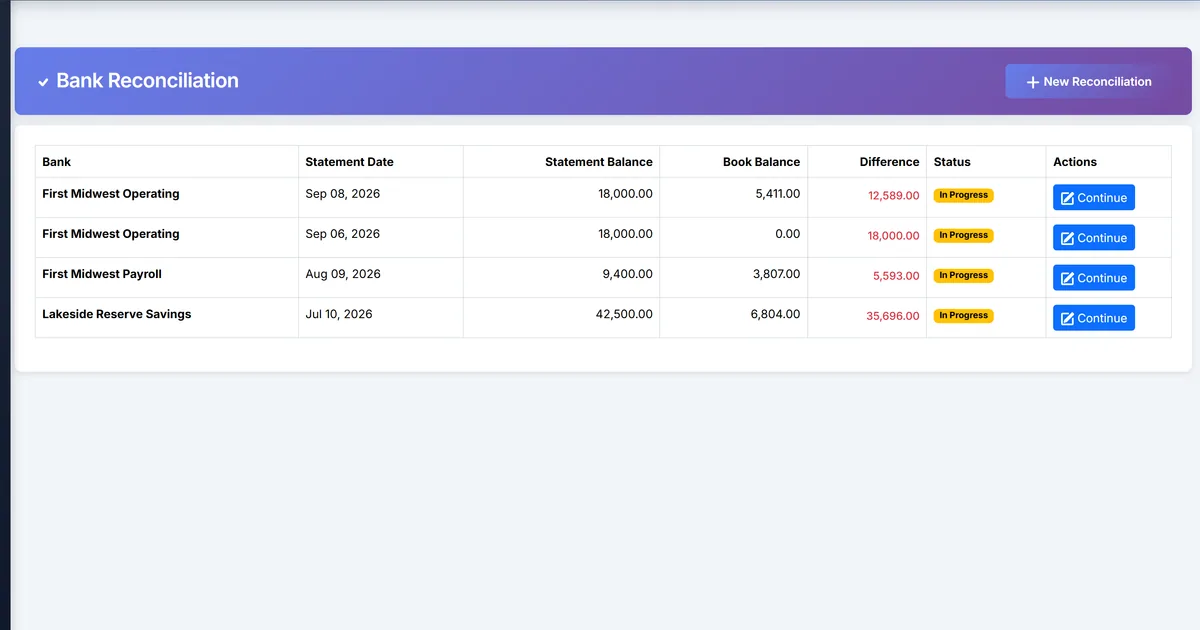This screenshot has width=1200, height=630.
Task: Click the New Reconciliation button
Action: [x=1089, y=82]
